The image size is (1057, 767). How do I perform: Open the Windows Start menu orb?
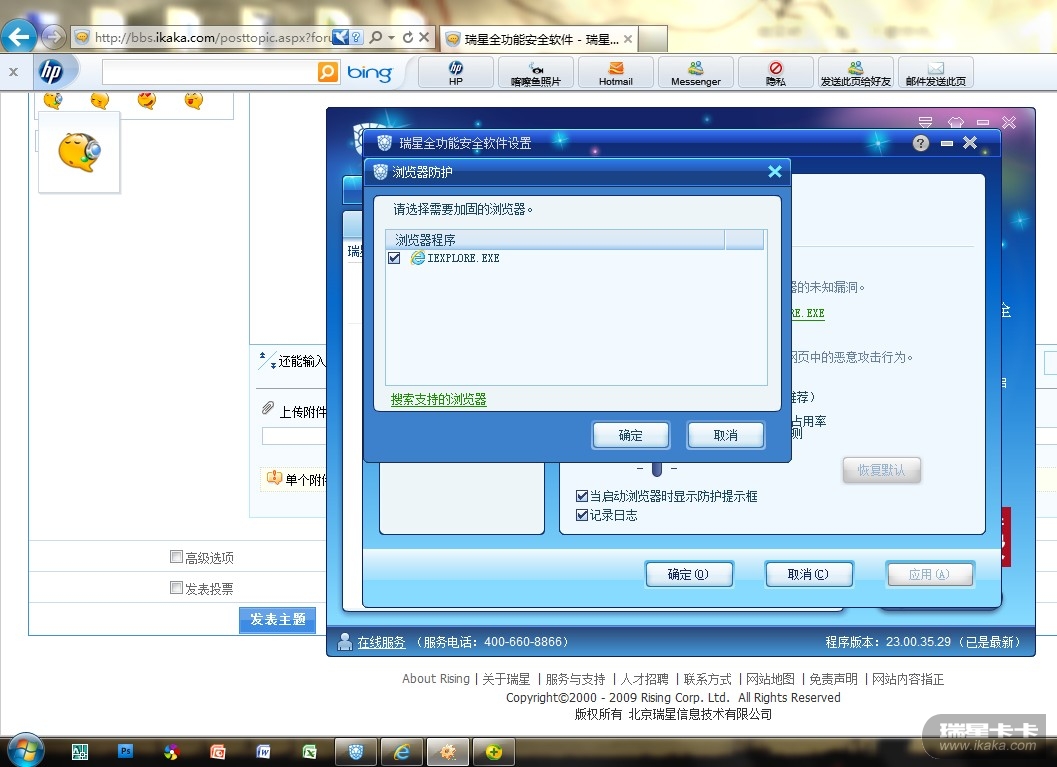tap(24, 750)
